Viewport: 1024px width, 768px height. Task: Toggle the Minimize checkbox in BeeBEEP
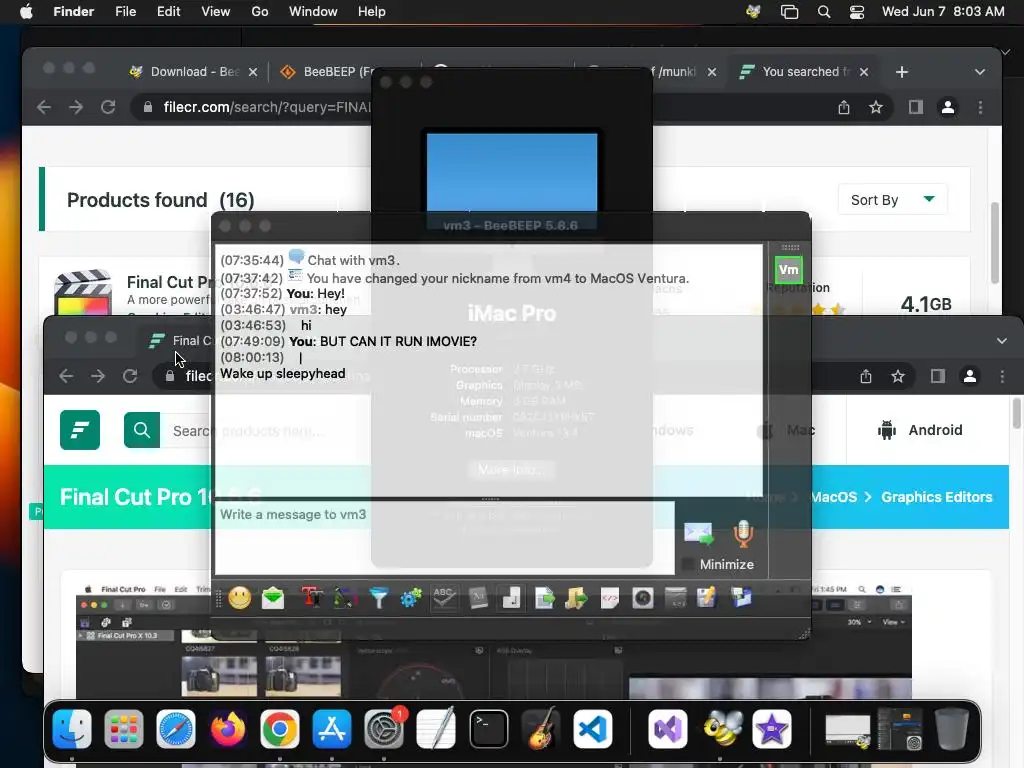(688, 564)
